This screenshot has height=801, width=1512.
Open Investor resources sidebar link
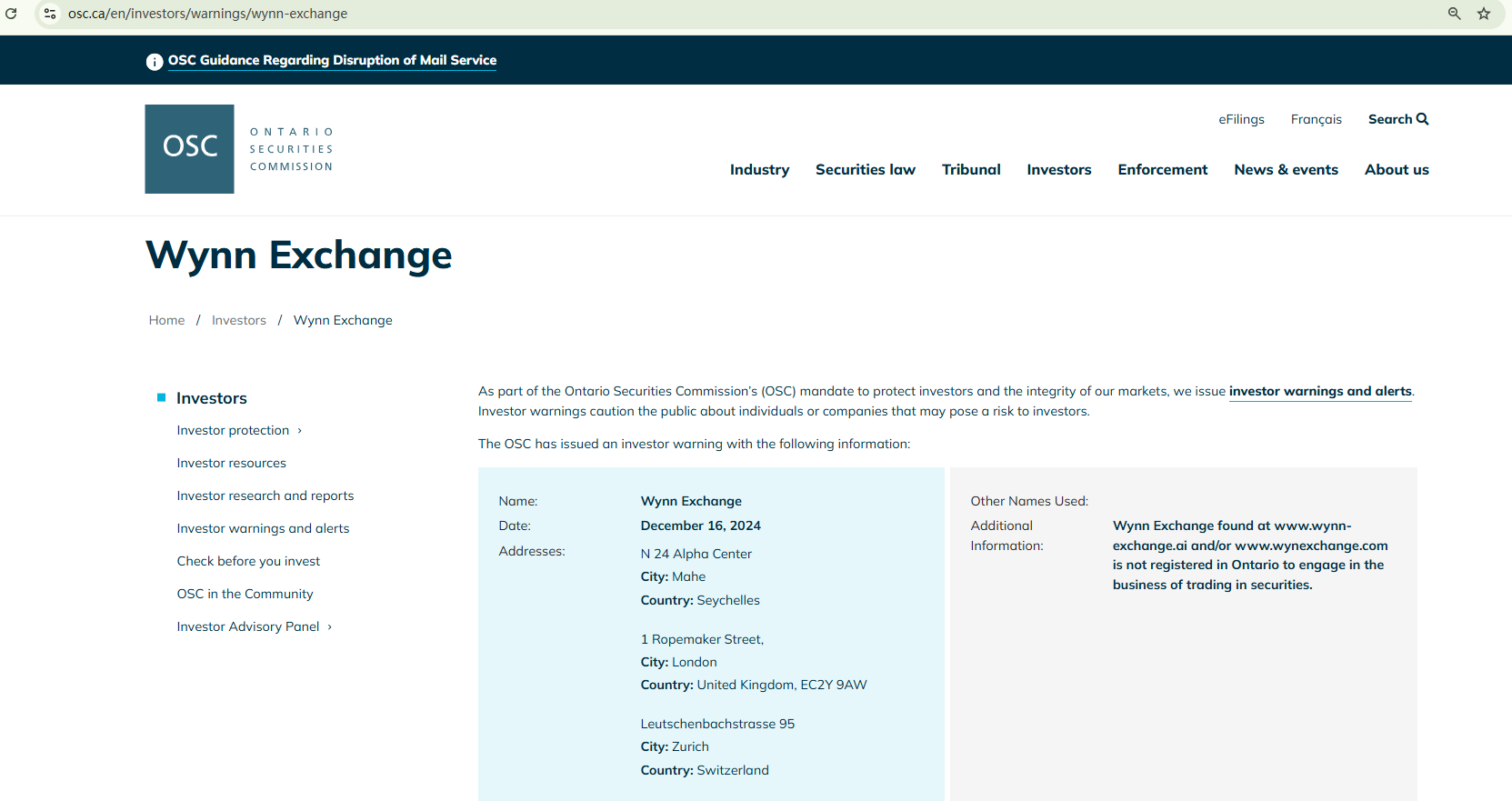pyautogui.click(x=231, y=463)
